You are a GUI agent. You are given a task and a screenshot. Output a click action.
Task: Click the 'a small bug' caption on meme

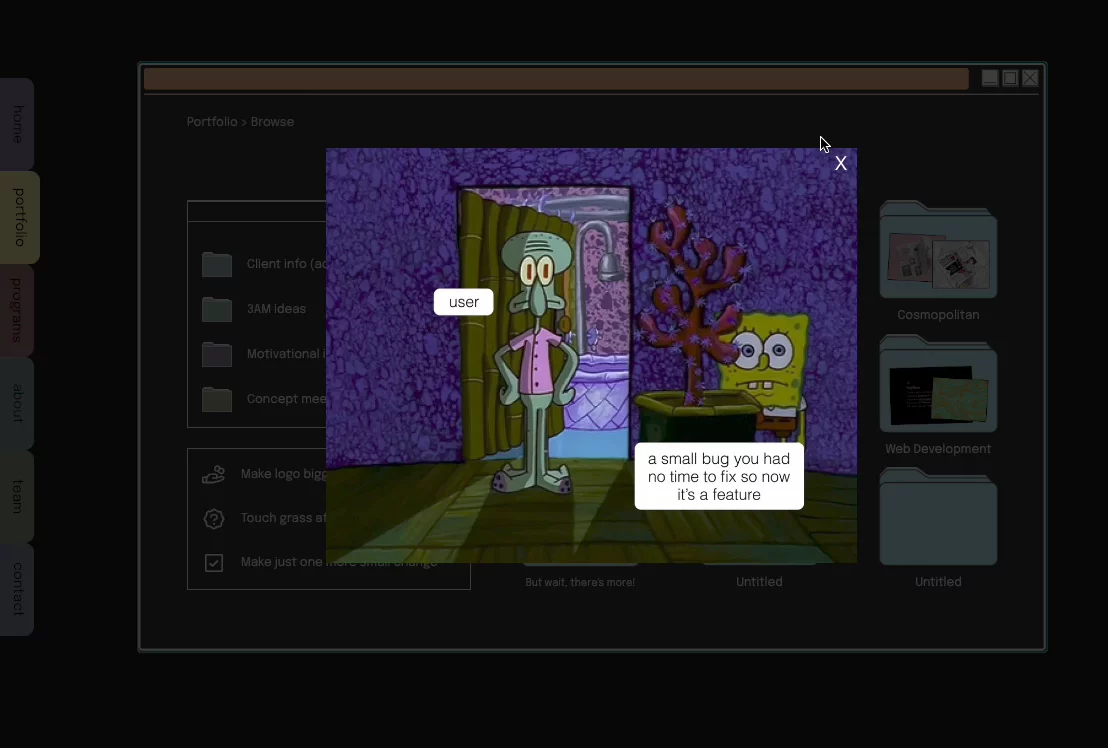point(719,477)
